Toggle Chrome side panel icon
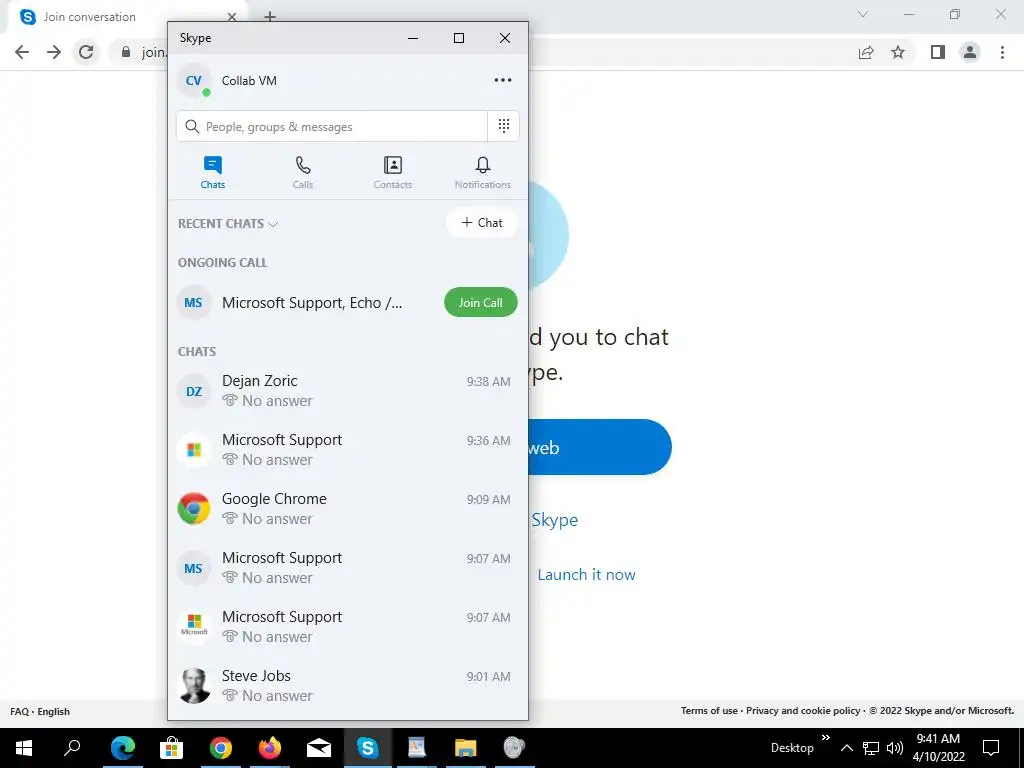 tap(938, 52)
